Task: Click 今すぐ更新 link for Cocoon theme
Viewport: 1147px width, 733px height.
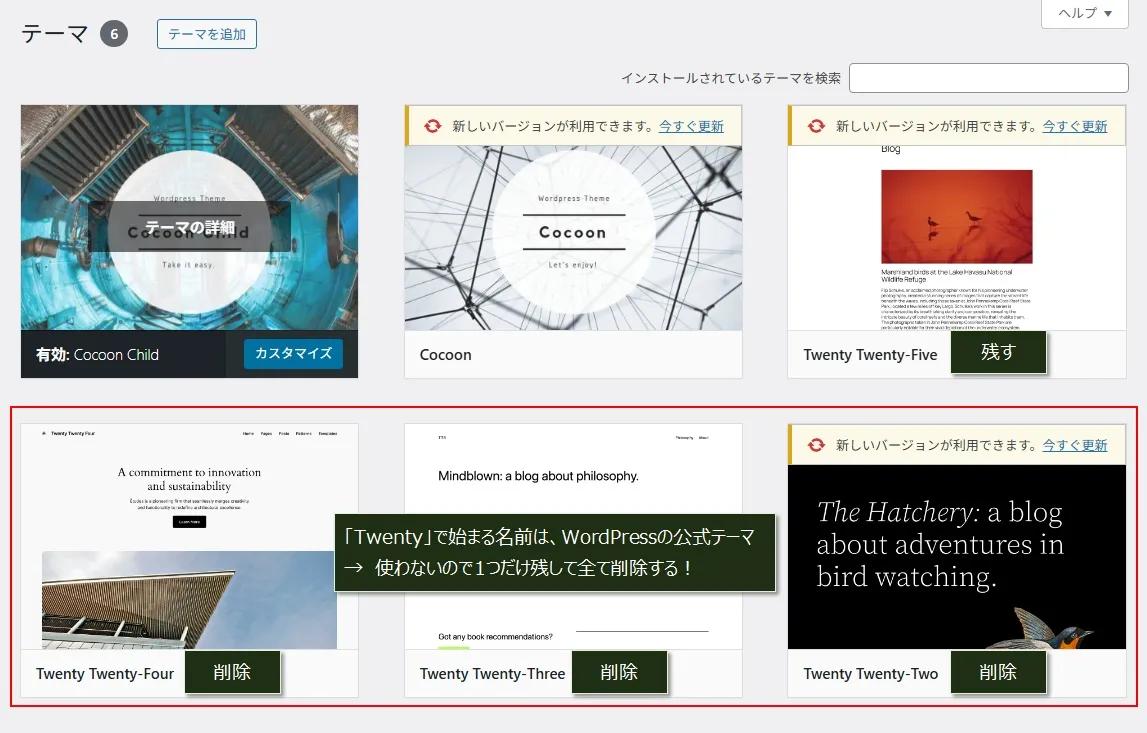Action: tap(691, 127)
